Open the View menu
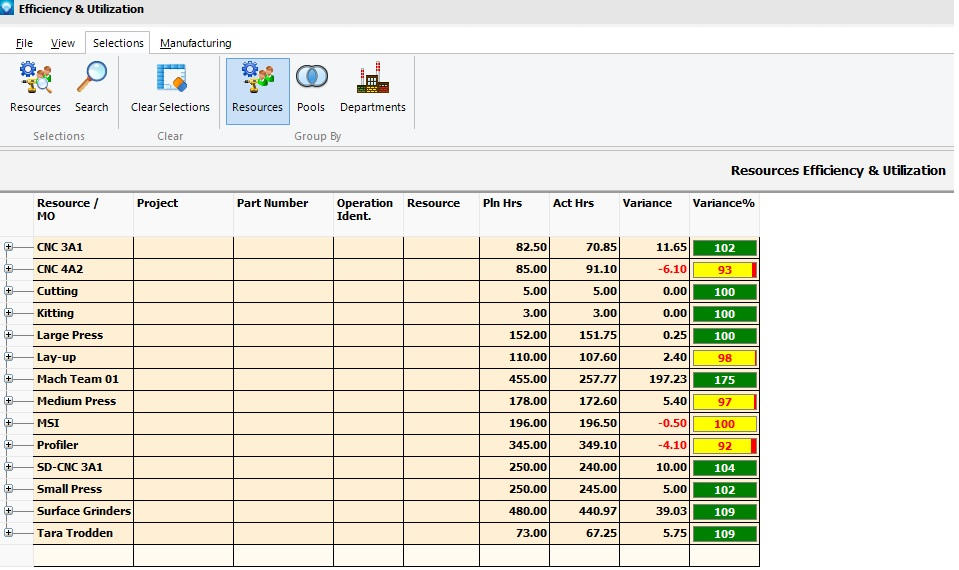 click(x=62, y=43)
